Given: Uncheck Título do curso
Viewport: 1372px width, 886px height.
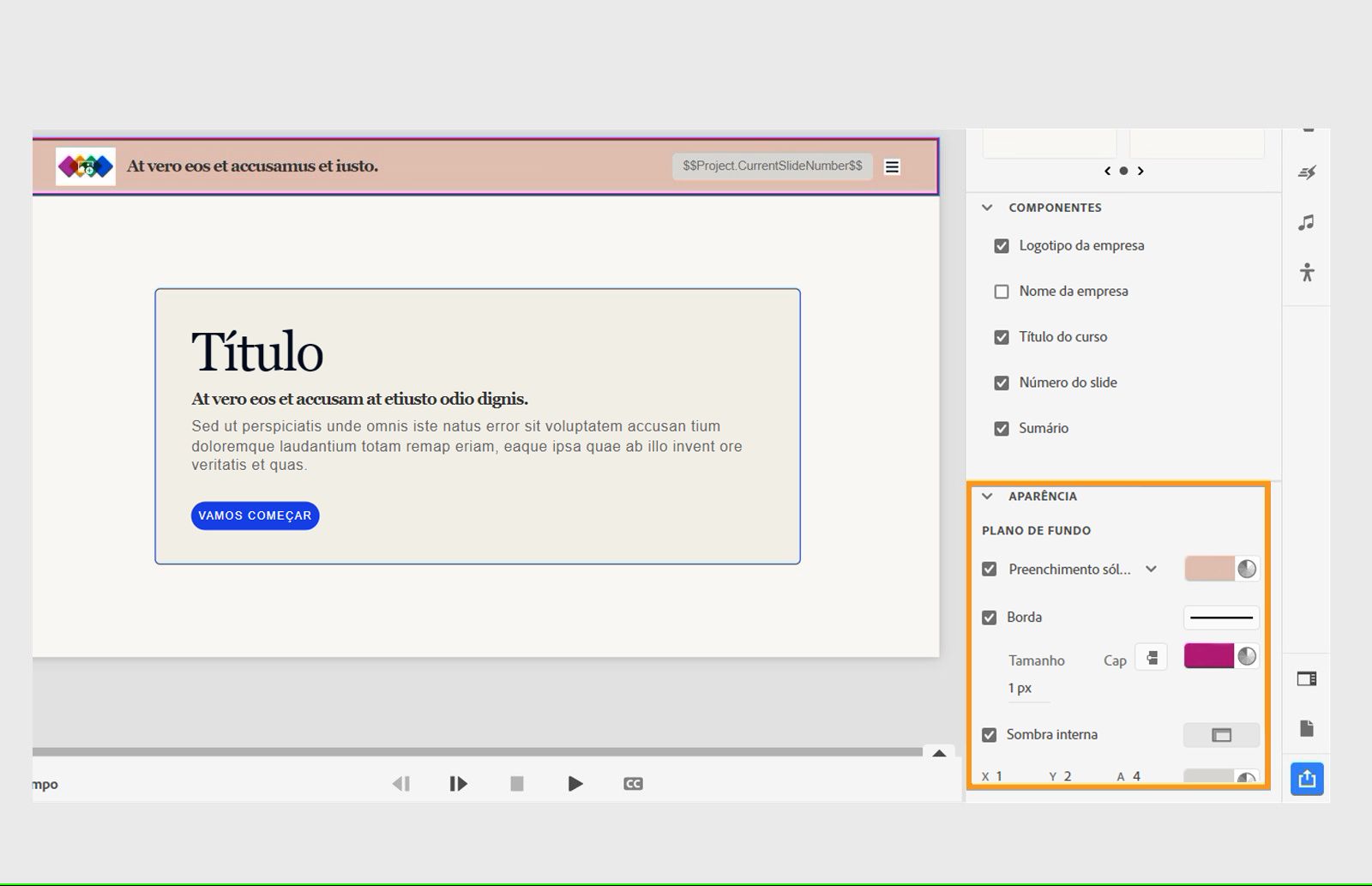Looking at the screenshot, I should [1002, 337].
